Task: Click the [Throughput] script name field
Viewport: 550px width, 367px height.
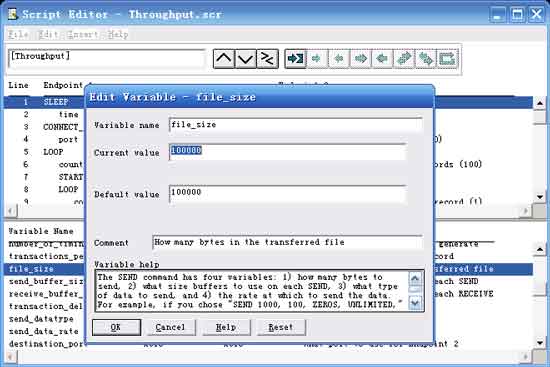Action: pos(107,58)
